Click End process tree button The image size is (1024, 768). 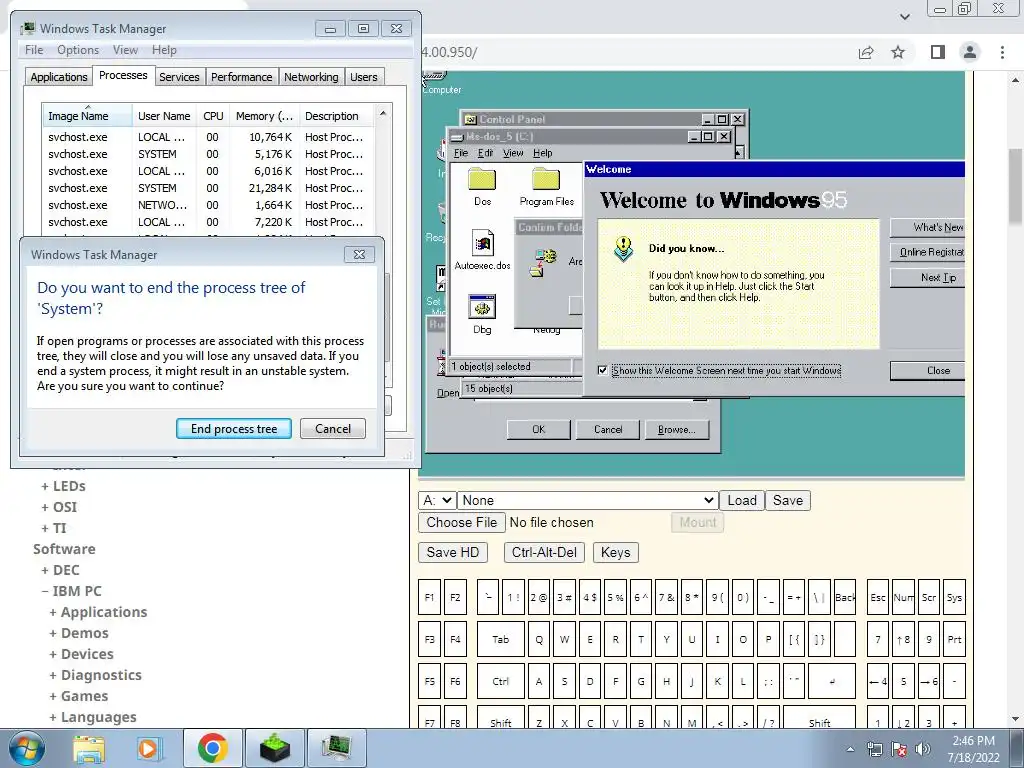click(234, 428)
